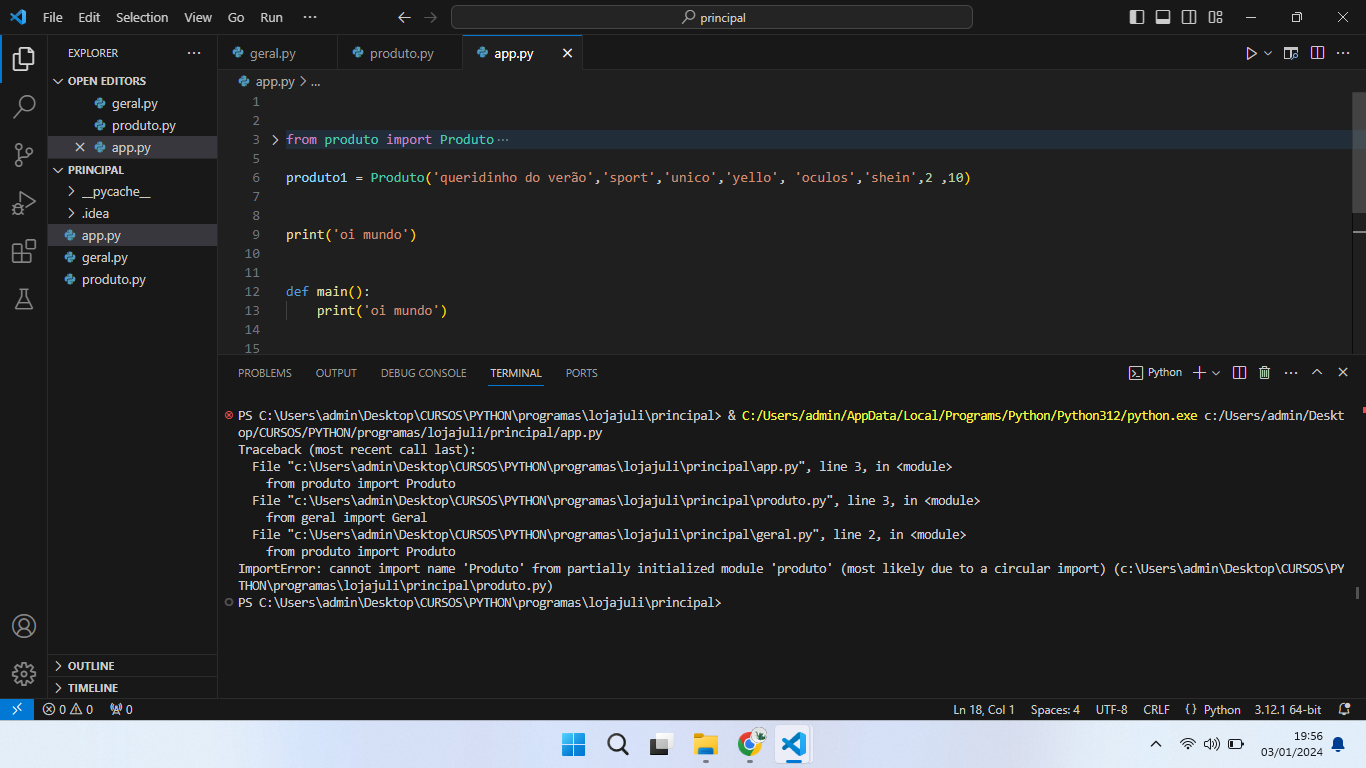Viewport: 1366px width, 768px height.
Task: Split the editor right
Action: (x=1317, y=53)
